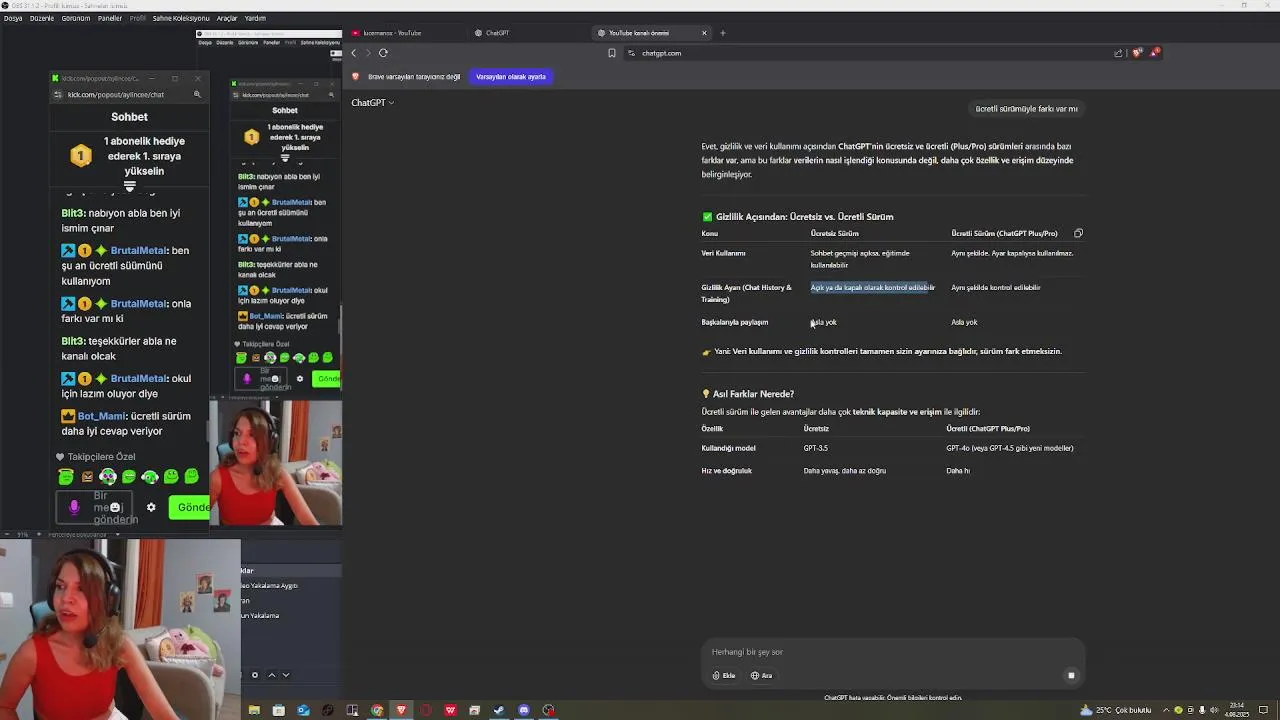The height and width of the screenshot is (720, 1280).
Task: Select the fourth green emote
Action: point(129,477)
